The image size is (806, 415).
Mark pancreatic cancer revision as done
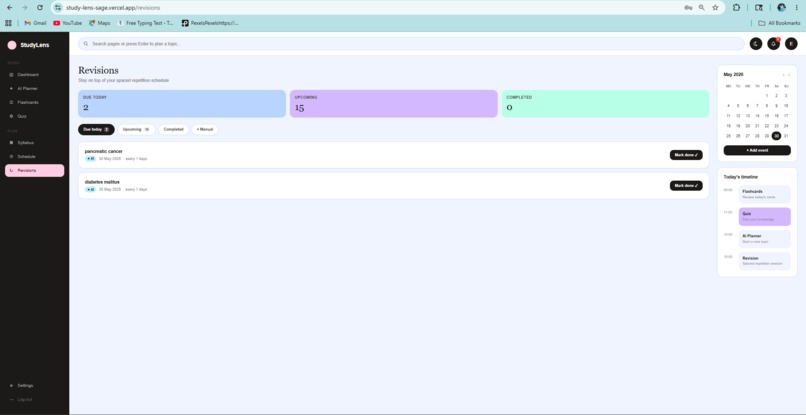pyautogui.click(x=686, y=155)
